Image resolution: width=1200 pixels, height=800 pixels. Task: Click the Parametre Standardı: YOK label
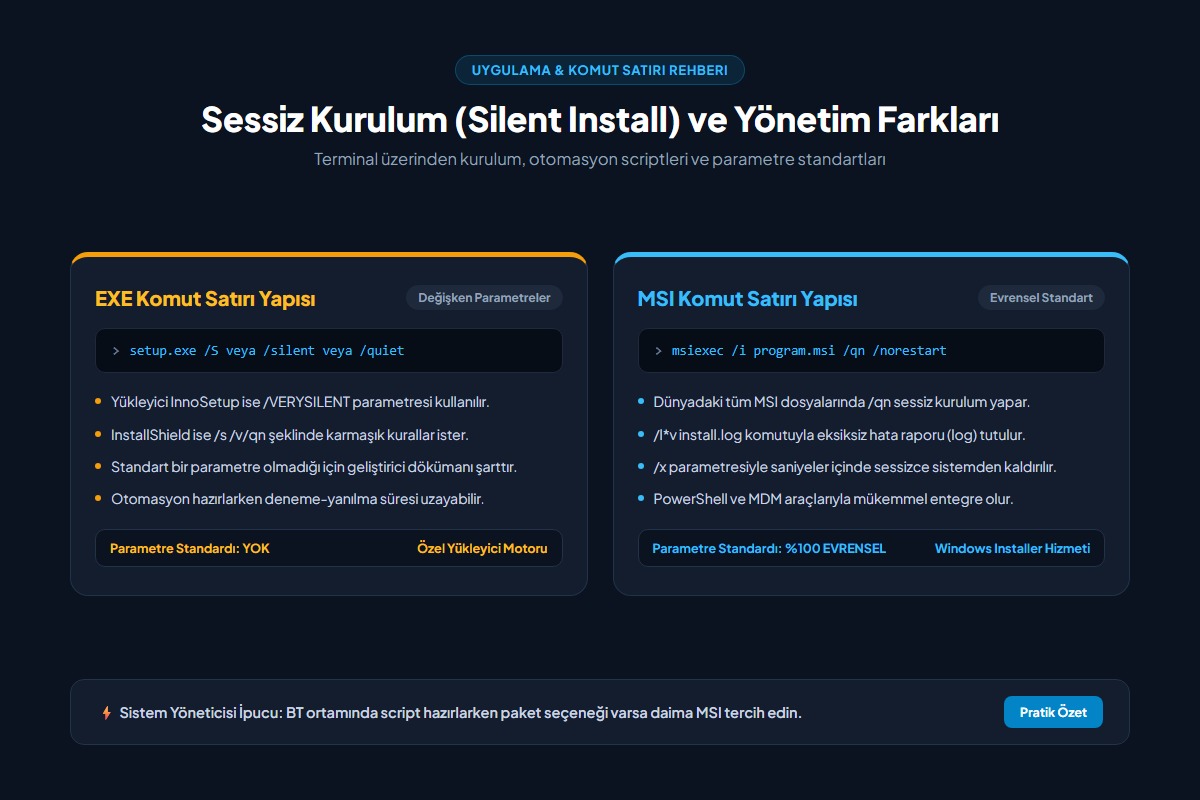[x=190, y=548]
